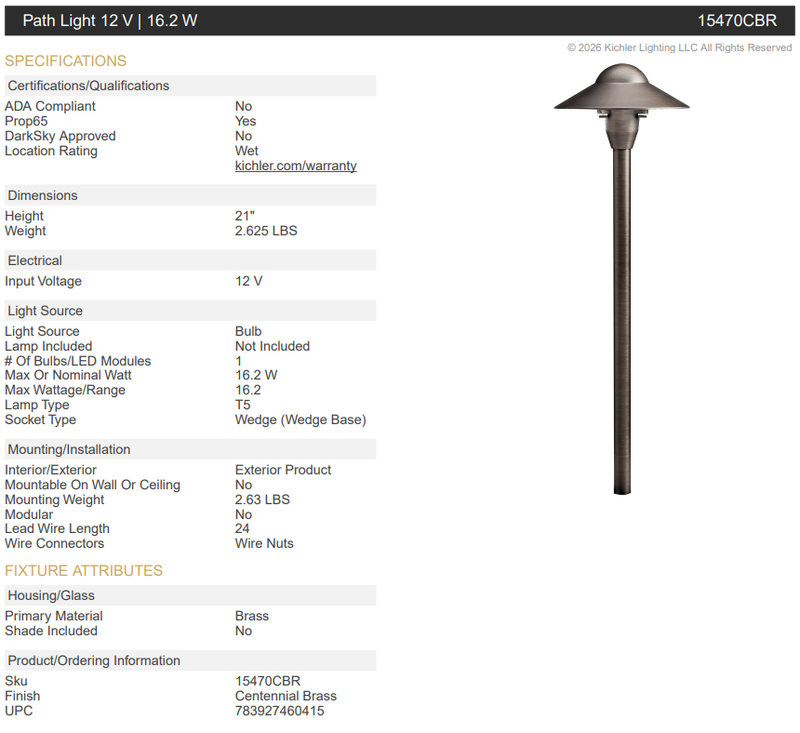Click the Interior/Exterior value Exterior Product
This screenshot has height=733, width=800.
[283, 470]
